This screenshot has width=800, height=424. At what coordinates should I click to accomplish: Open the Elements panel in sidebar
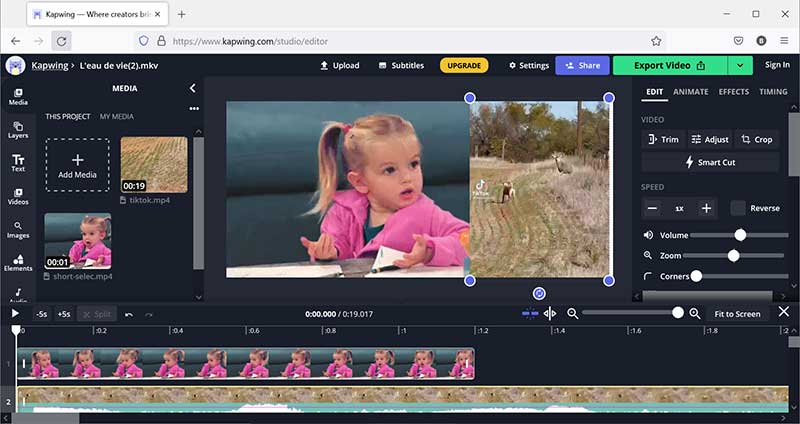[18, 263]
